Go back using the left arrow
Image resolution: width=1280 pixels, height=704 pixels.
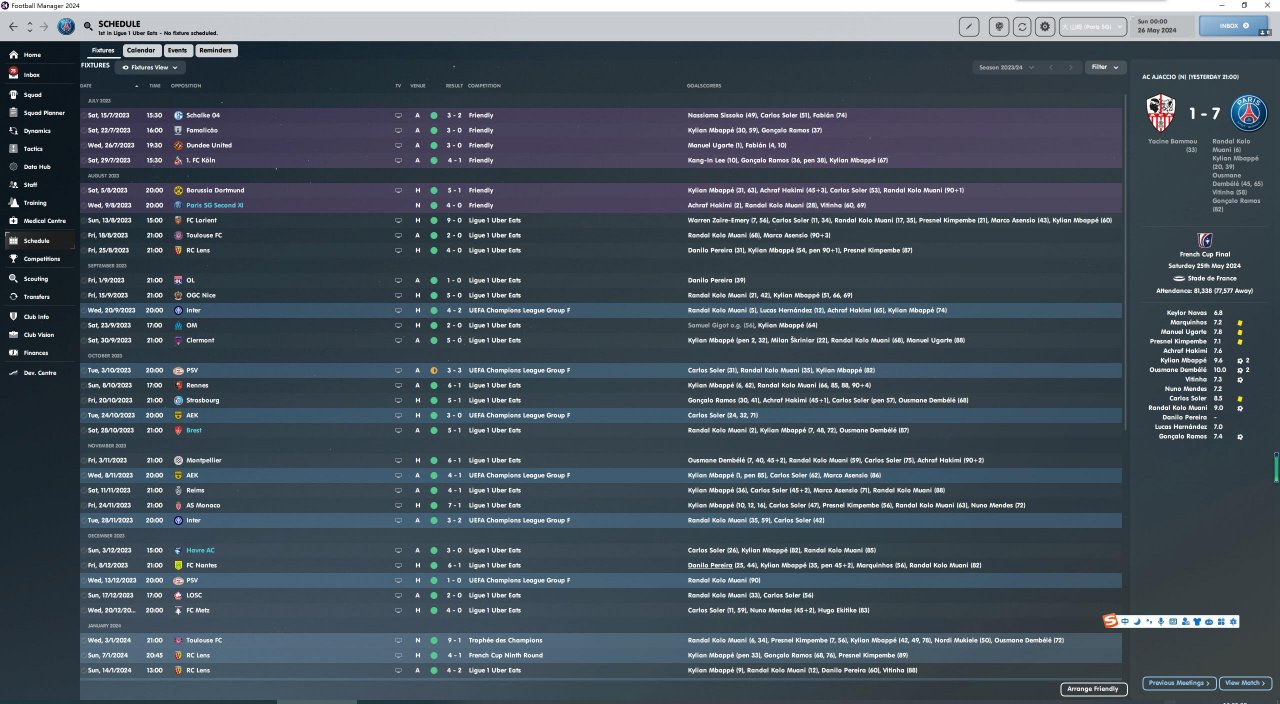point(13,26)
